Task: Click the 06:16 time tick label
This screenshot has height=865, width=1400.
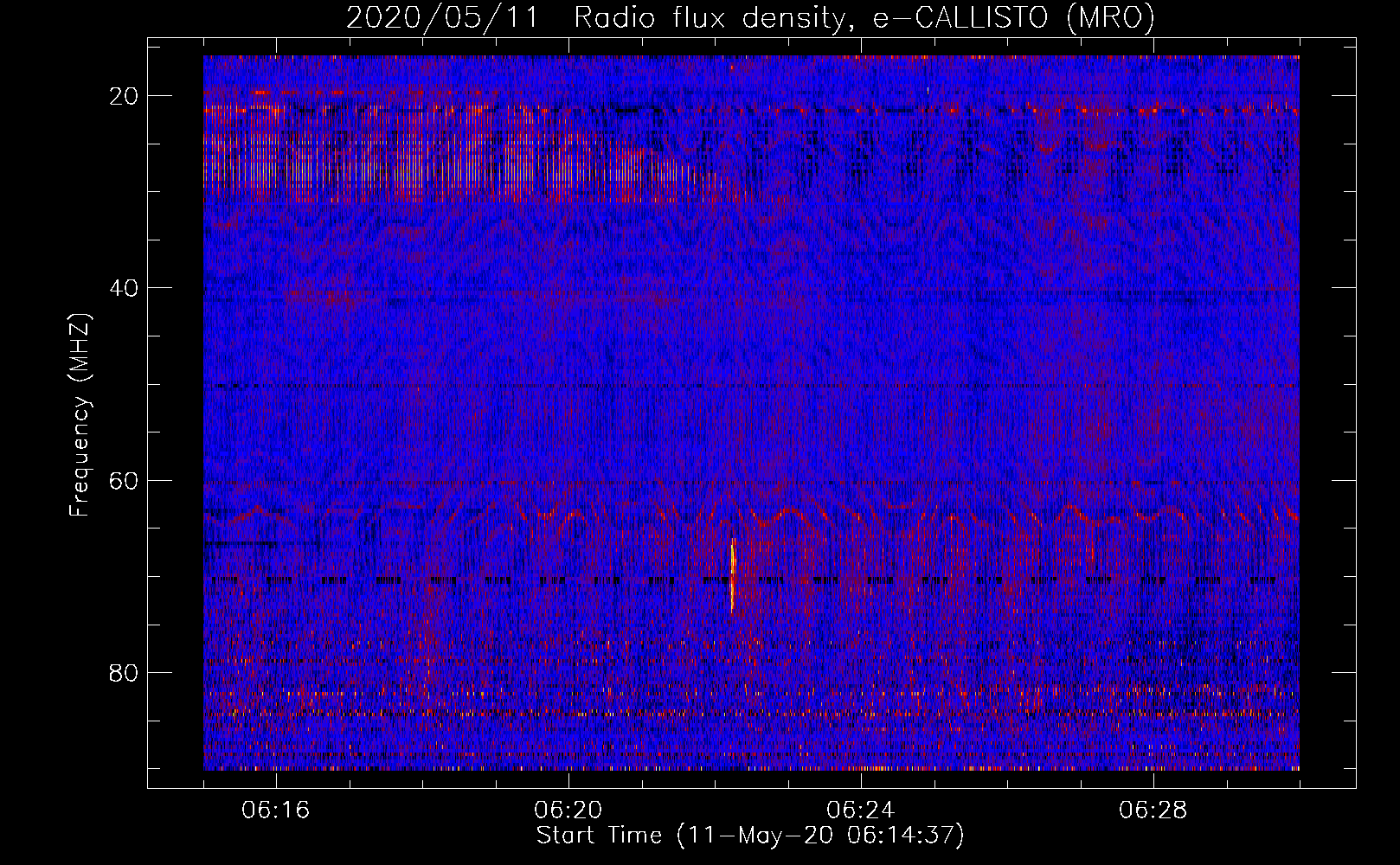Action: [x=276, y=811]
